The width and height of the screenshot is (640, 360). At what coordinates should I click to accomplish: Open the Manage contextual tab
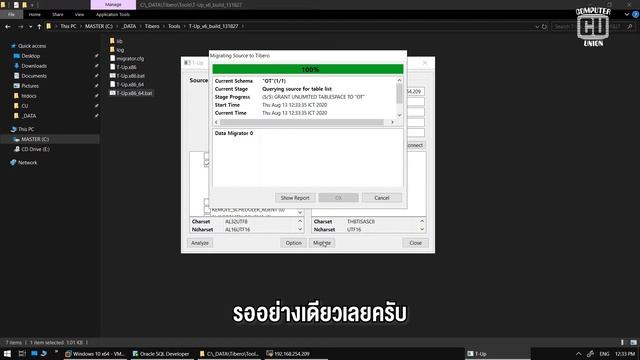(113, 4)
